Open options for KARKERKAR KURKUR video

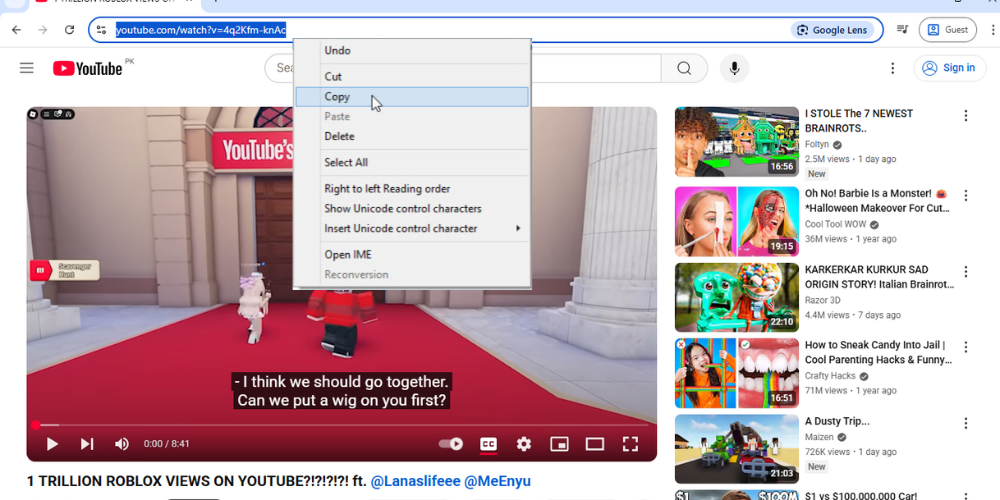tap(966, 272)
